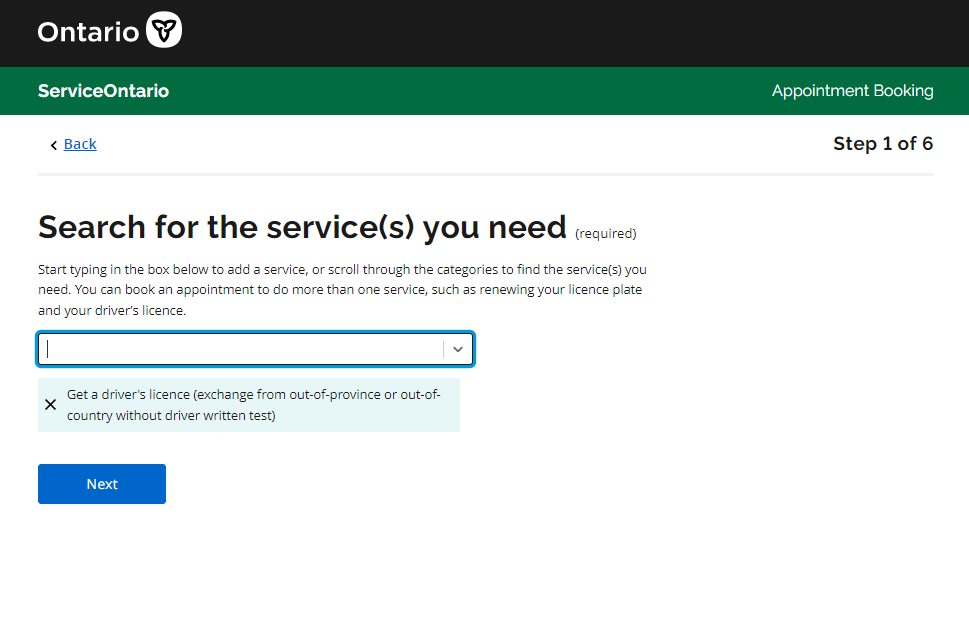
Task: Click the '(required)' label text
Action: [606, 234]
